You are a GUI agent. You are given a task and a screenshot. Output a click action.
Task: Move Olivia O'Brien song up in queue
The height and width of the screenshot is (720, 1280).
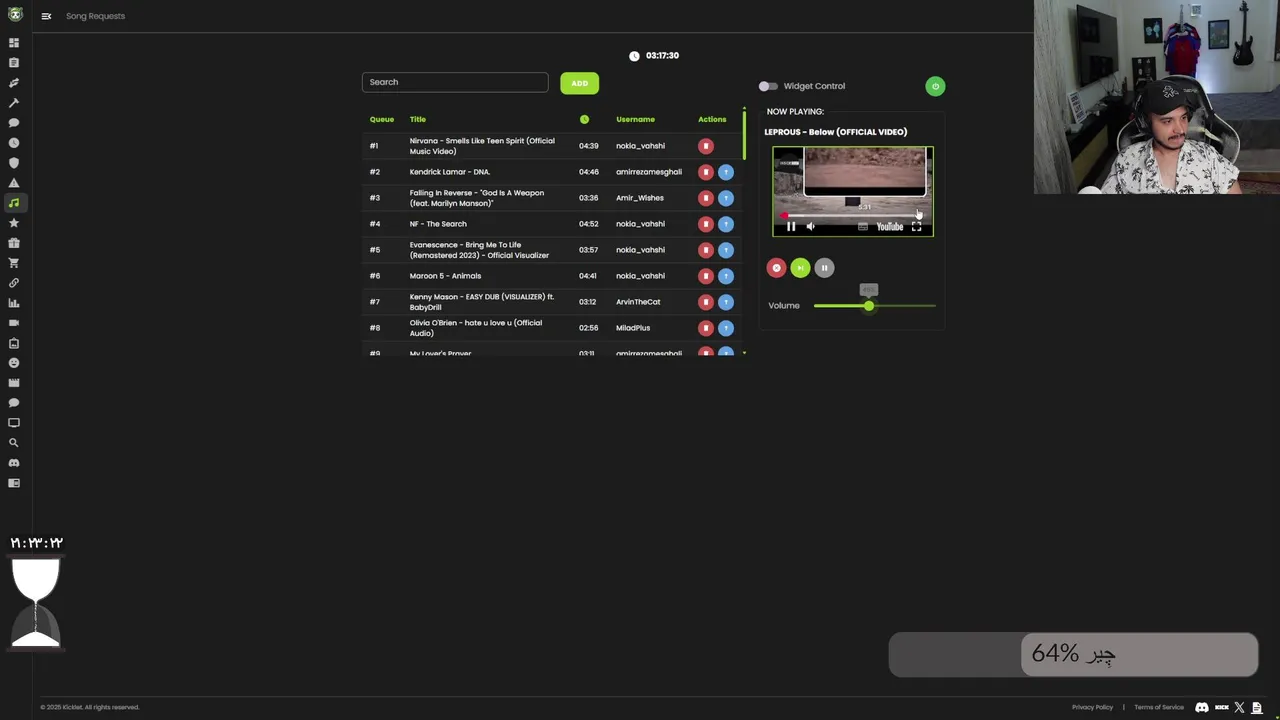click(x=726, y=328)
